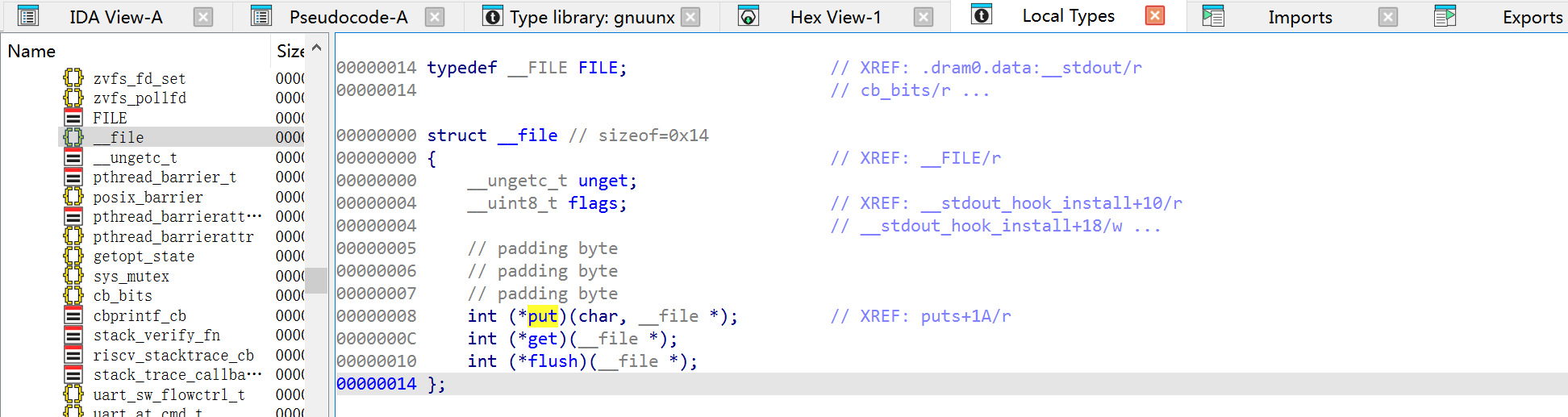Image resolution: width=1568 pixels, height=417 pixels.
Task: Sort the list by the Name column header
Action: click(32, 52)
